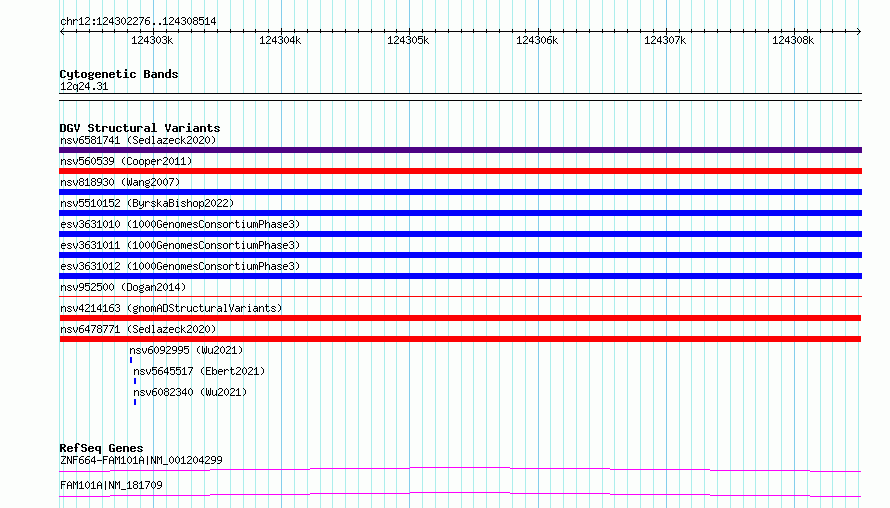The image size is (890, 508).
Task: Select nsv6082340 (Wu2021) label
Action: [190, 392]
